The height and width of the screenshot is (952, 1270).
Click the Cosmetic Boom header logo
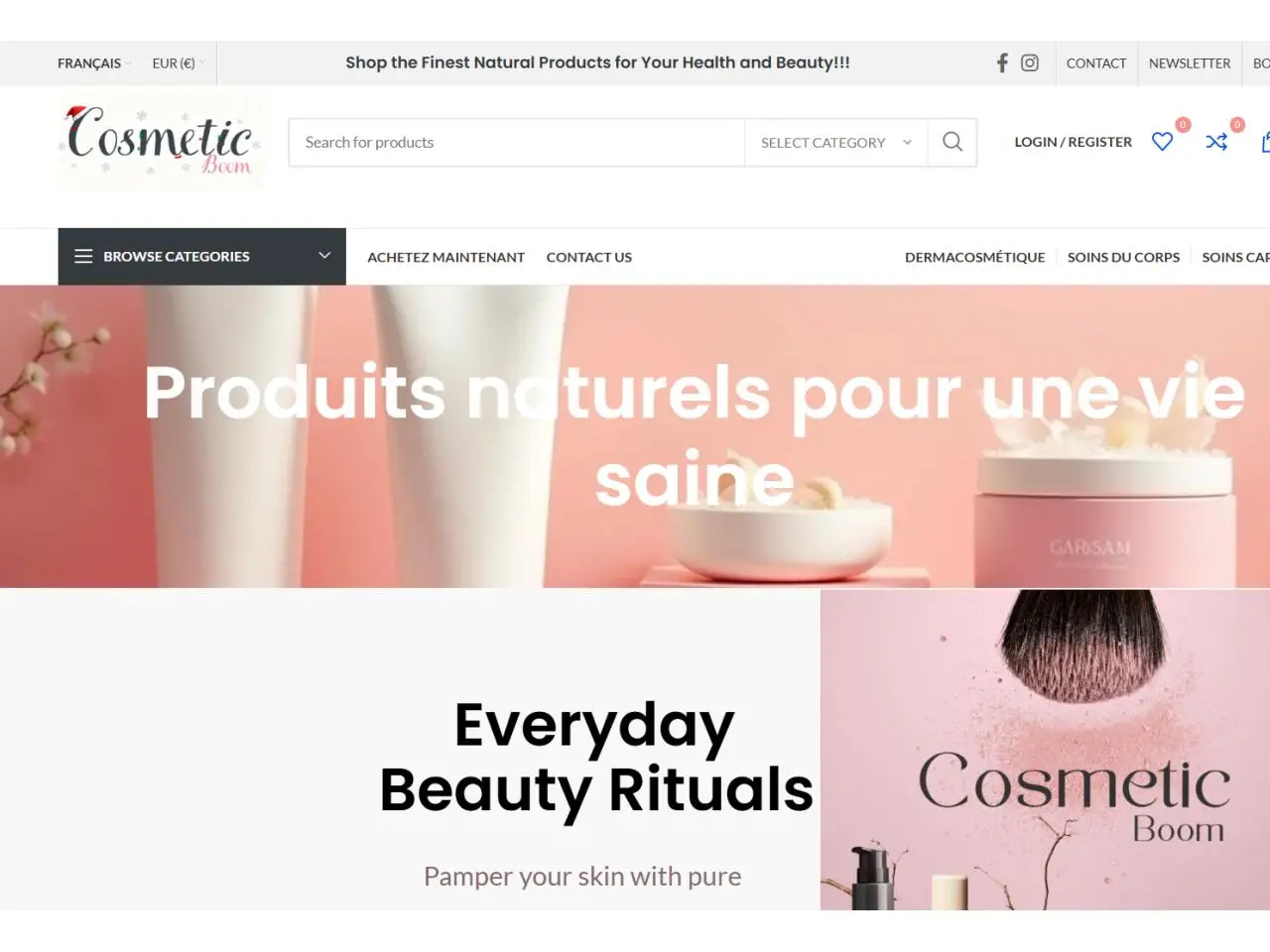161,142
